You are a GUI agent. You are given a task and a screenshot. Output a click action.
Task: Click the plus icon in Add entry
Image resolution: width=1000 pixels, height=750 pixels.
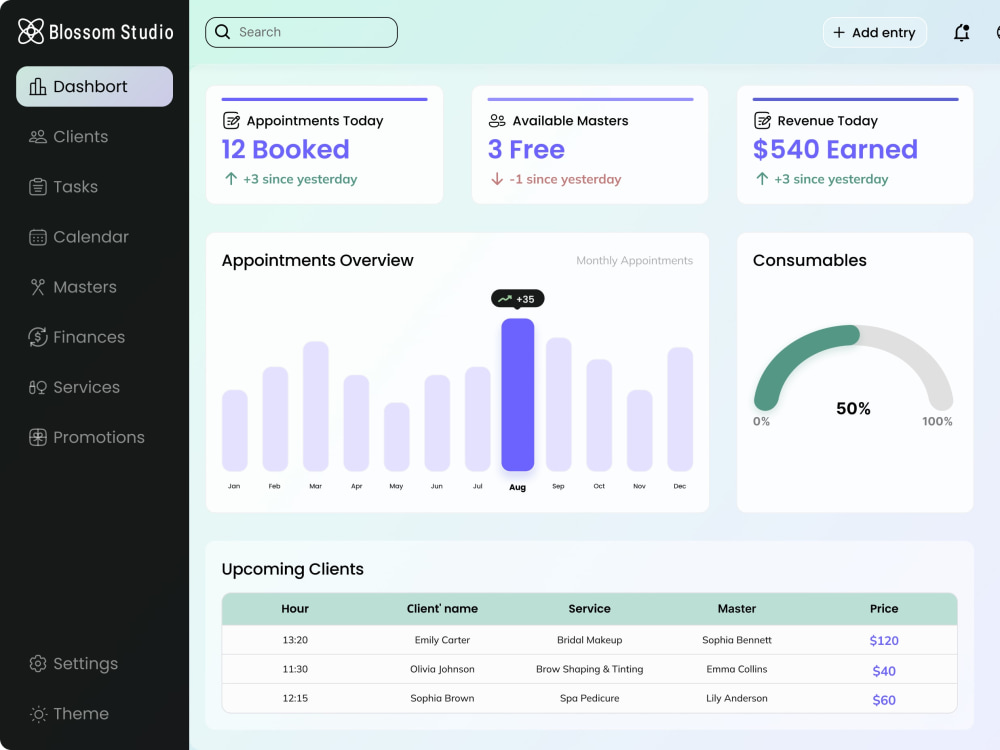pos(839,33)
